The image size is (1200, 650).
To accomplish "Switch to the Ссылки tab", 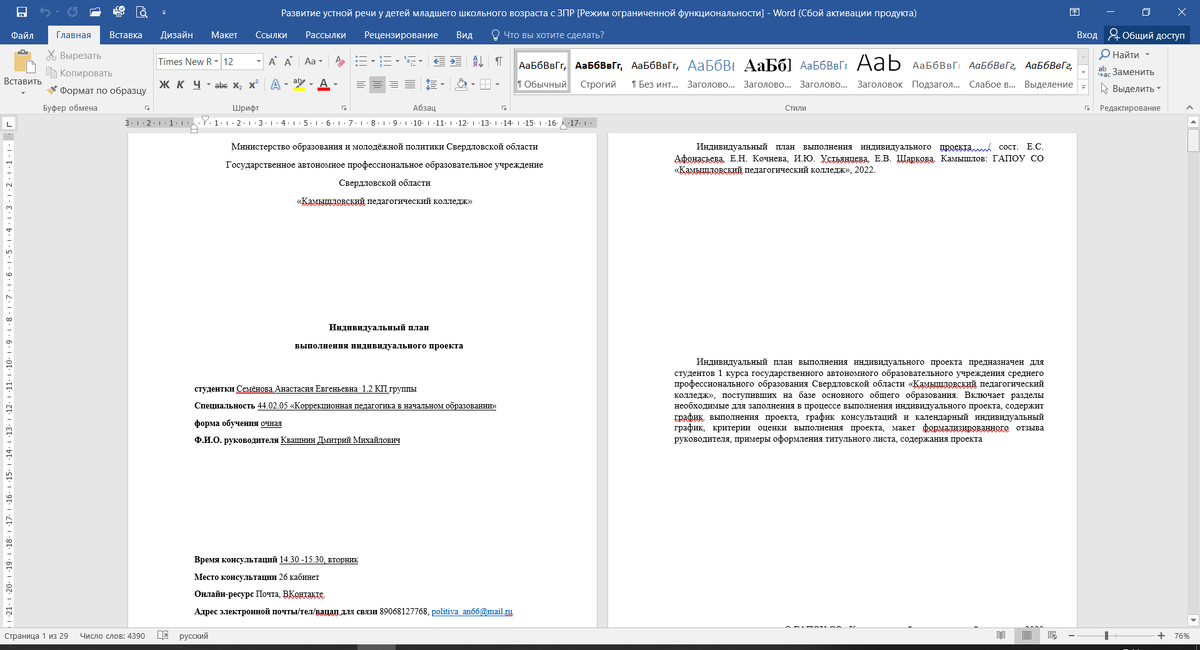I will pyautogui.click(x=271, y=35).
